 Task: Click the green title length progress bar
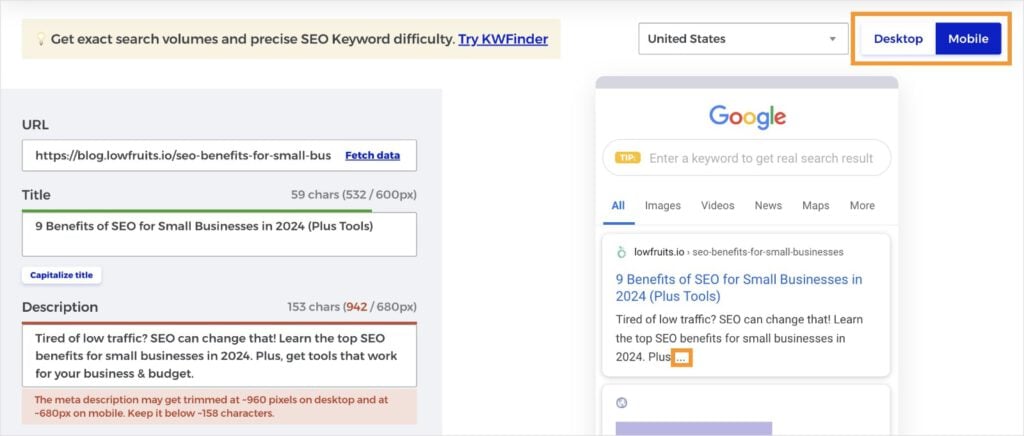pyautogui.click(x=197, y=211)
